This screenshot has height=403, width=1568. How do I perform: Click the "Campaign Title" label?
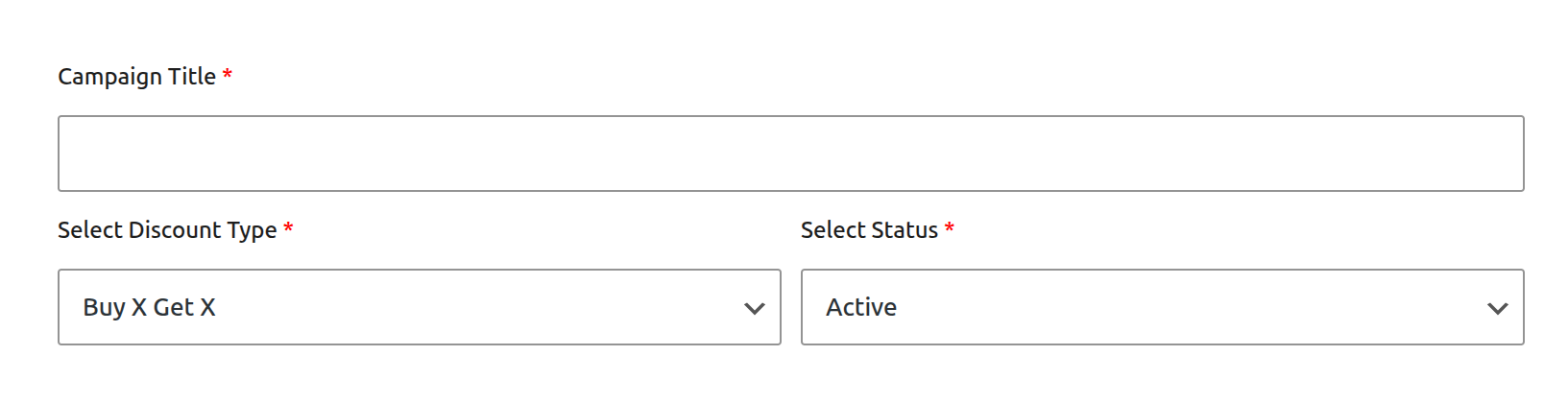tap(136, 77)
